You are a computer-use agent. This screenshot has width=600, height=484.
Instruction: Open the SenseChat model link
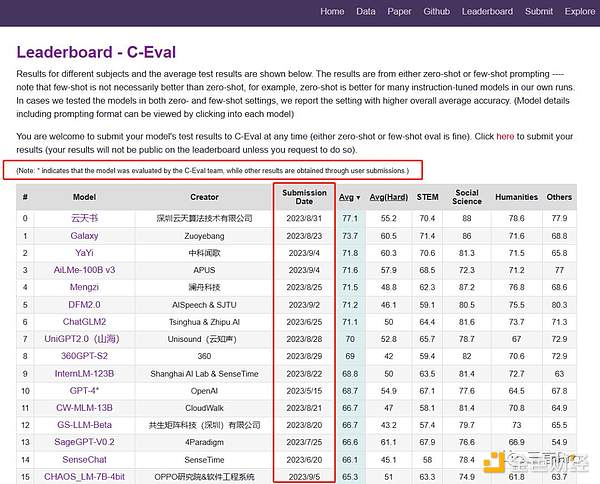click(85, 460)
